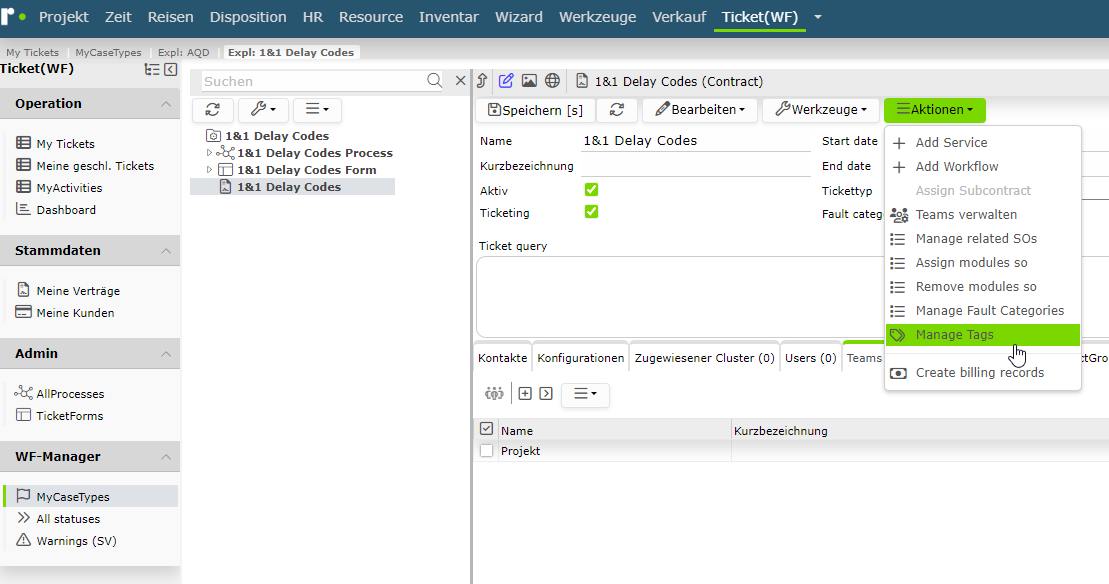Open the wrench tools dropdown in tree panel
The image size is (1109, 584).
tap(262, 110)
